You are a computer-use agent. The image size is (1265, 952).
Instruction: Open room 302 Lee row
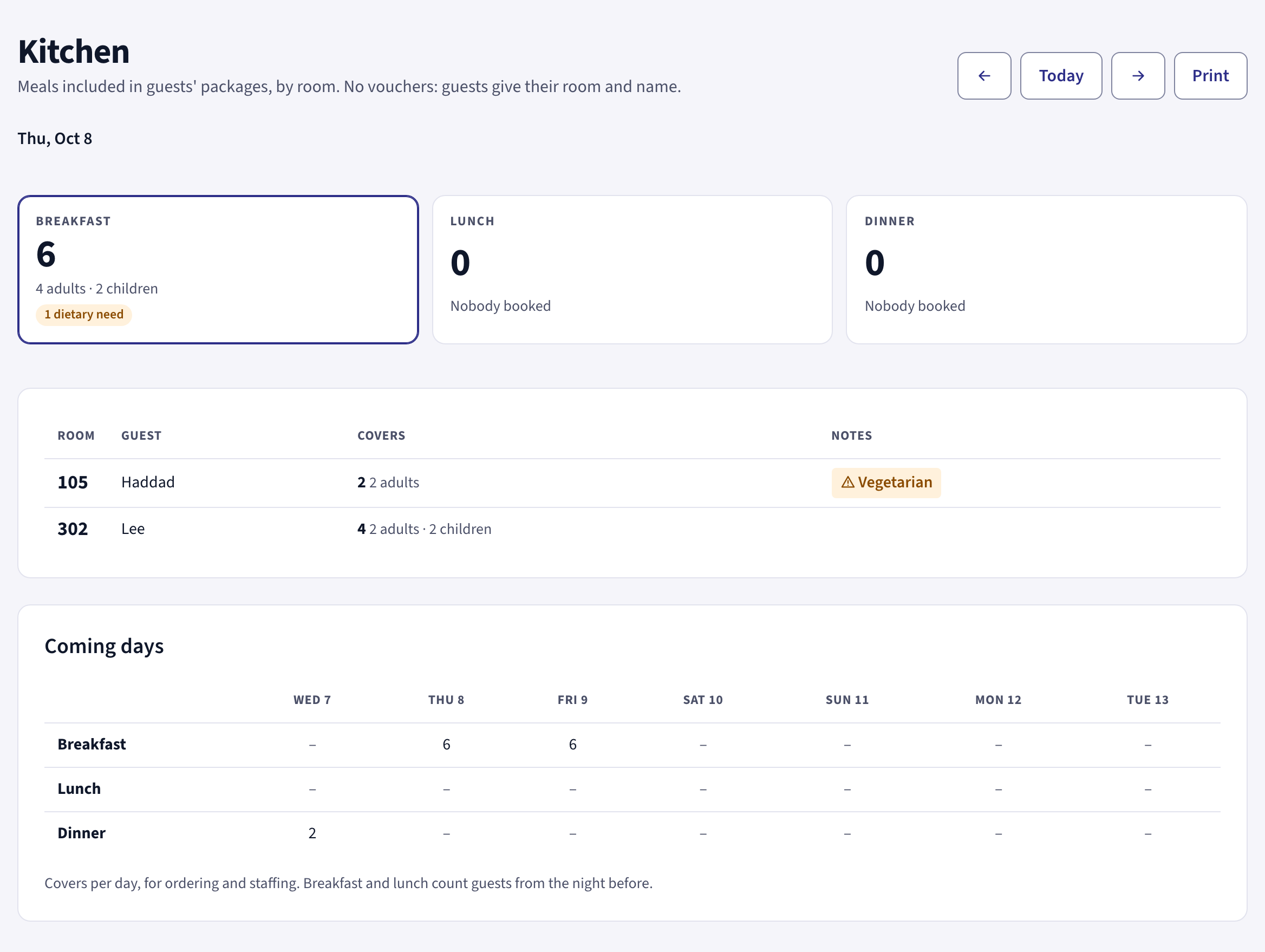point(632,529)
